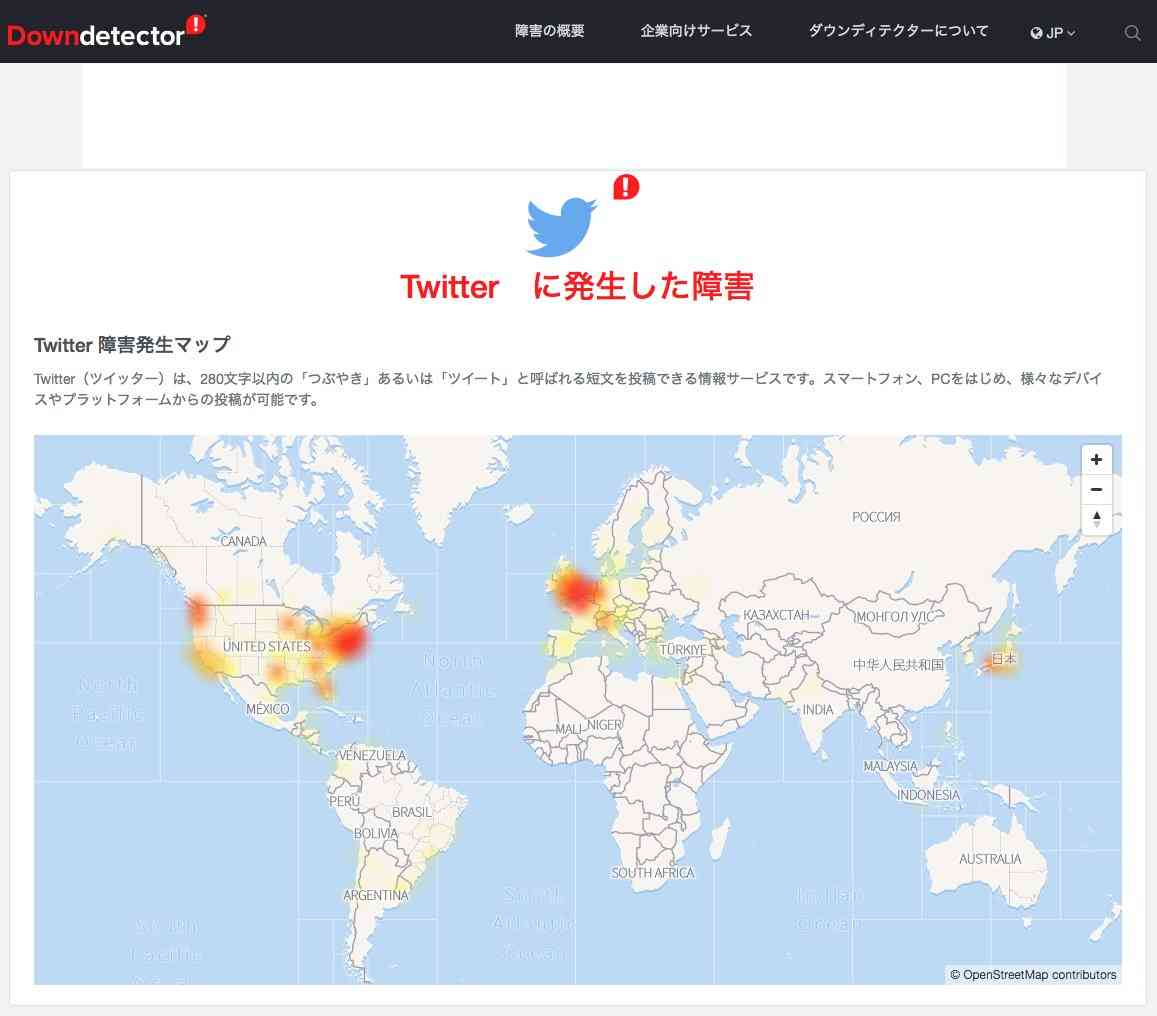Click the US Pacific Northwest outage hotspot
The height and width of the screenshot is (1016, 1157).
point(198,610)
